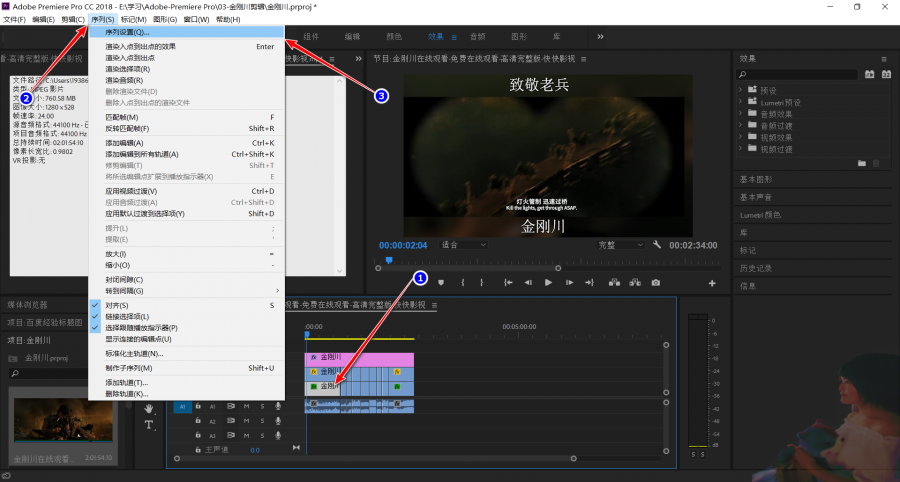900x482 pixels.
Task: Click the Lift button icon
Action: point(614,282)
